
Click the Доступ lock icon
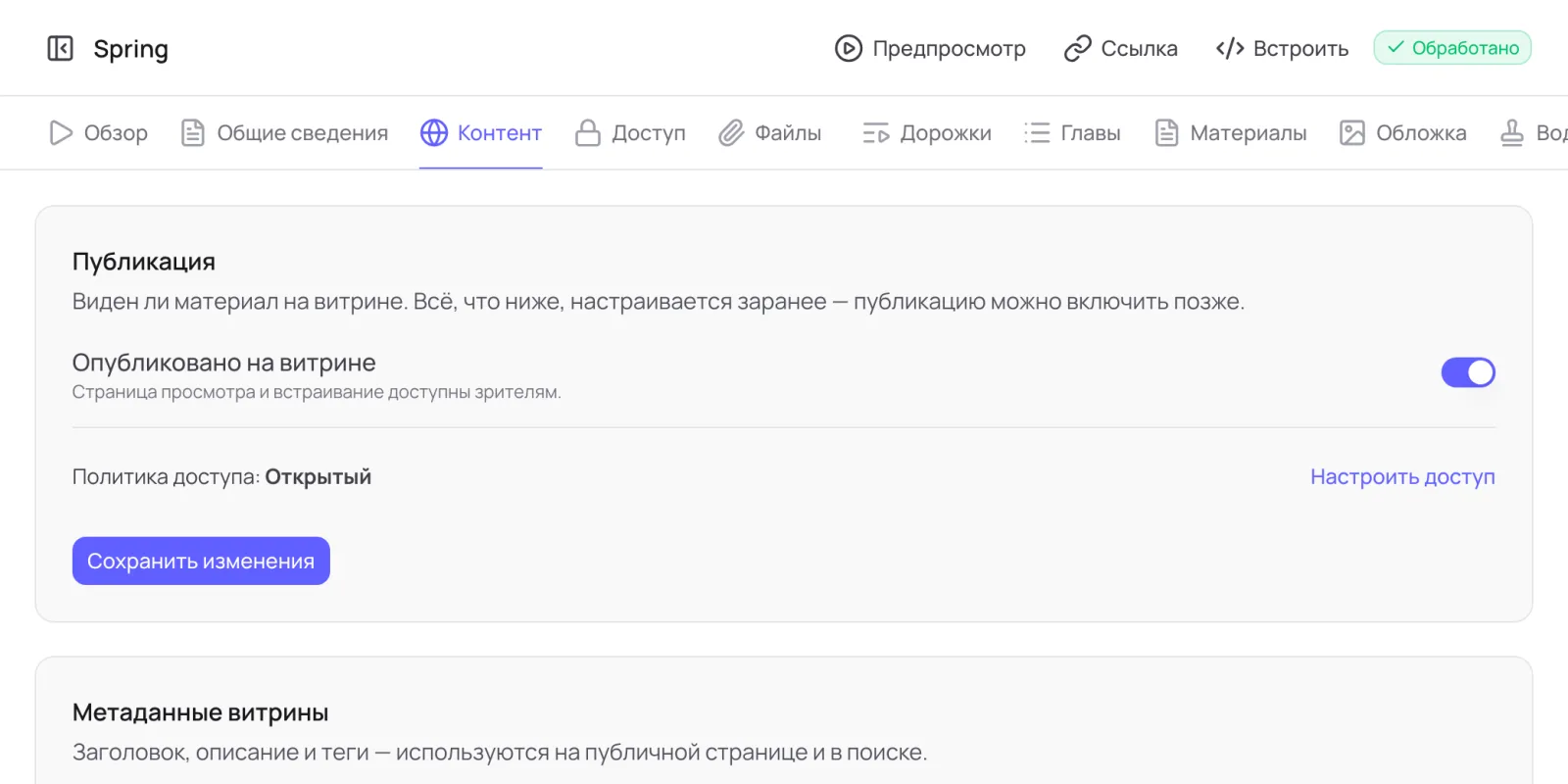click(x=588, y=132)
